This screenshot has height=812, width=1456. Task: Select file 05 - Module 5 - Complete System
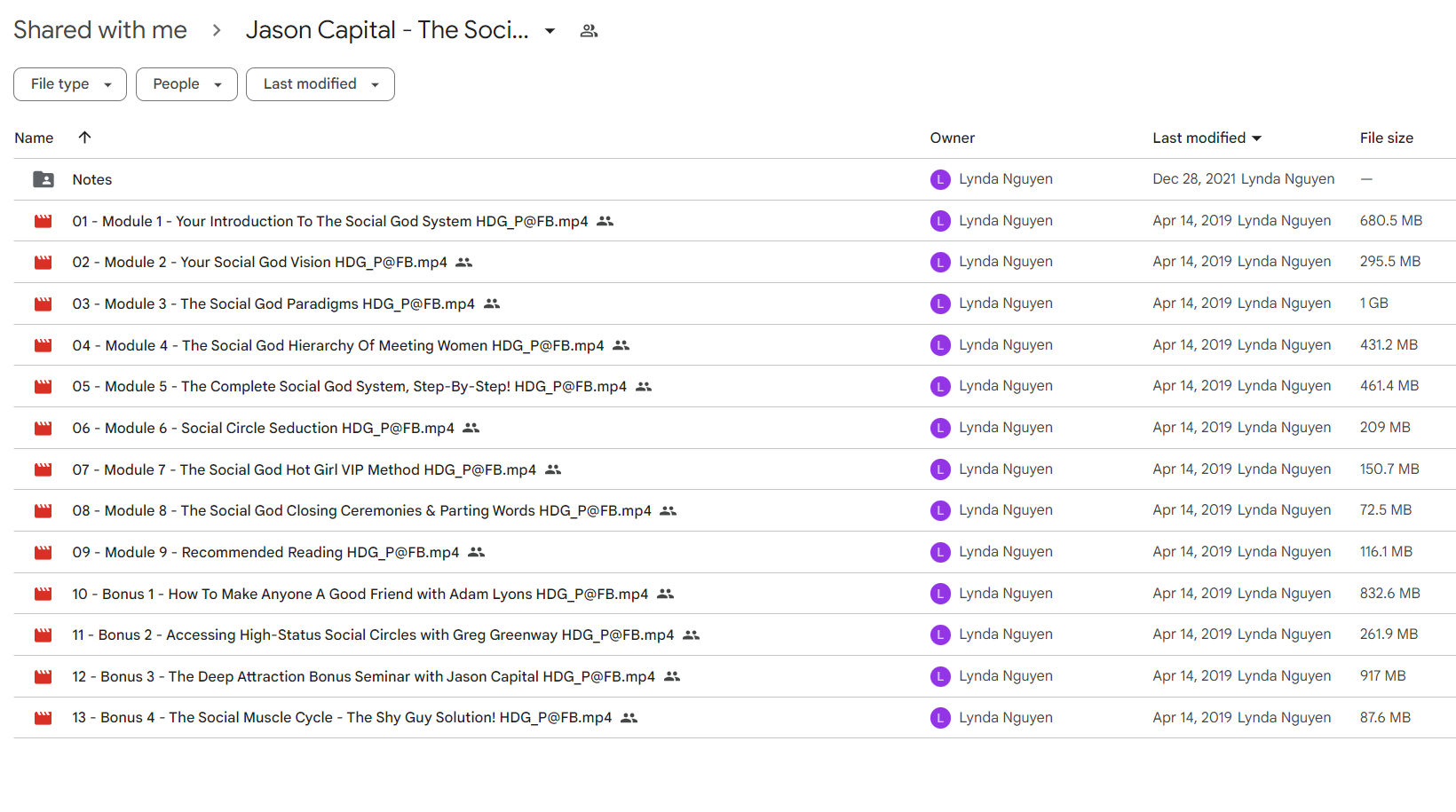(x=350, y=387)
